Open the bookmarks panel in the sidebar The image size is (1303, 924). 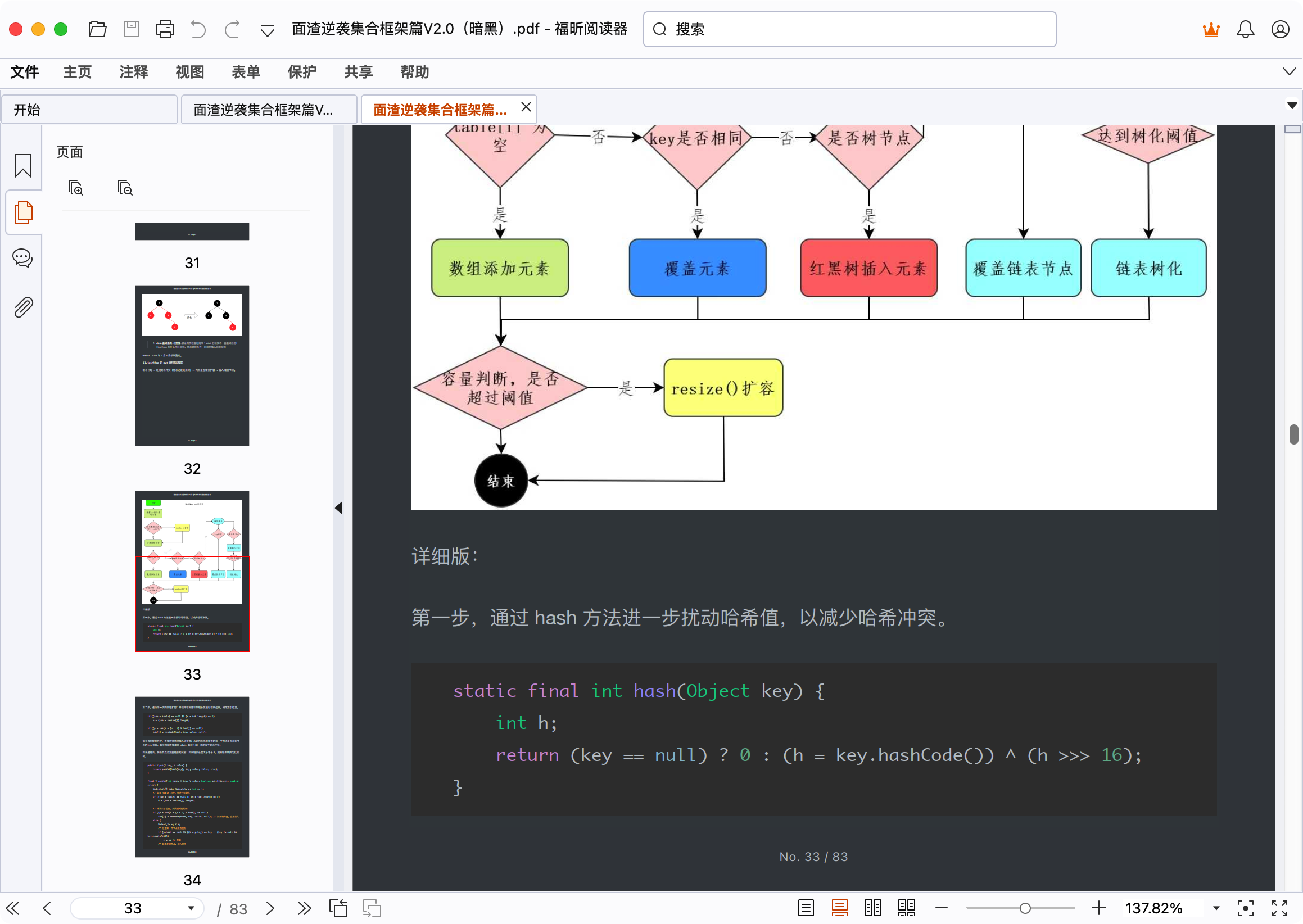point(22,166)
